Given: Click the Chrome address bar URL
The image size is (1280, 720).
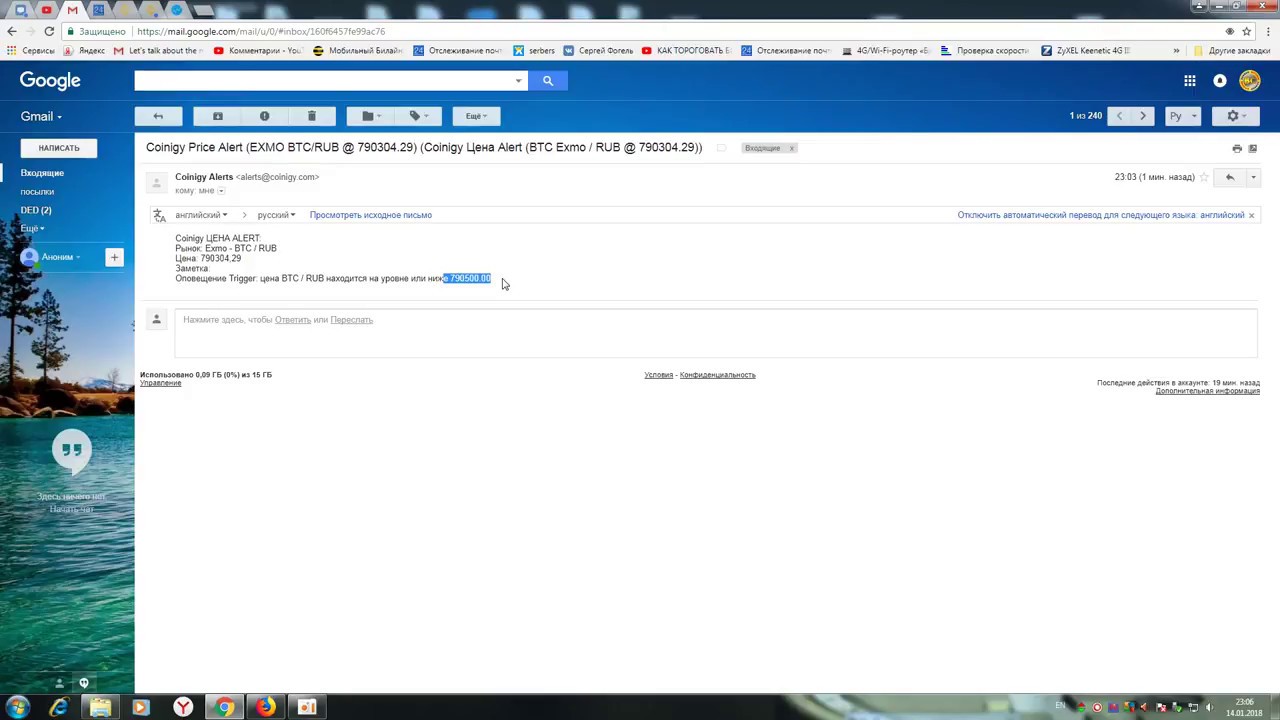Looking at the screenshot, I should (x=261, y=31).
